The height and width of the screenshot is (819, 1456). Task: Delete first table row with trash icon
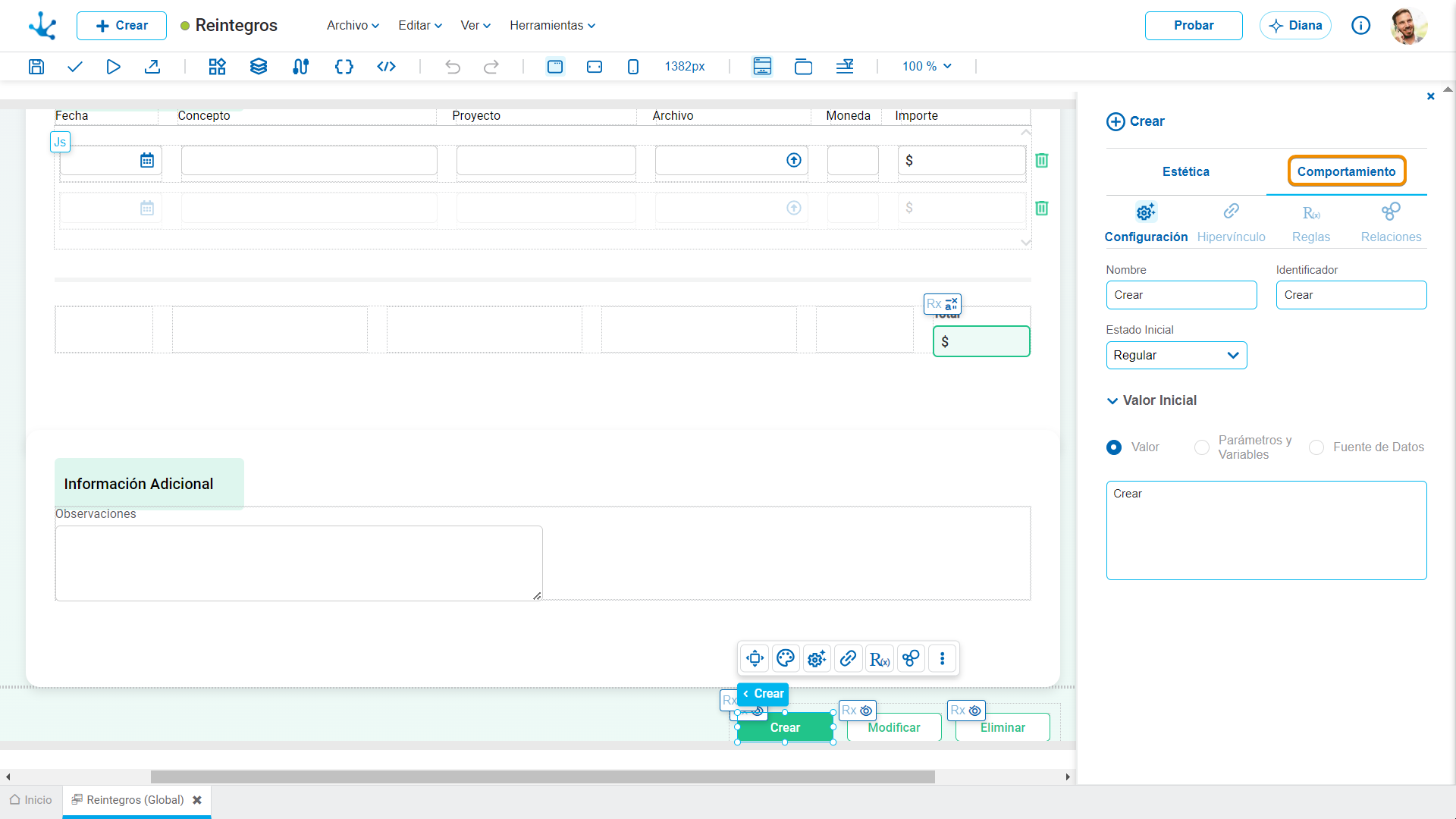pyautogui.click(x=1042, y=160)
